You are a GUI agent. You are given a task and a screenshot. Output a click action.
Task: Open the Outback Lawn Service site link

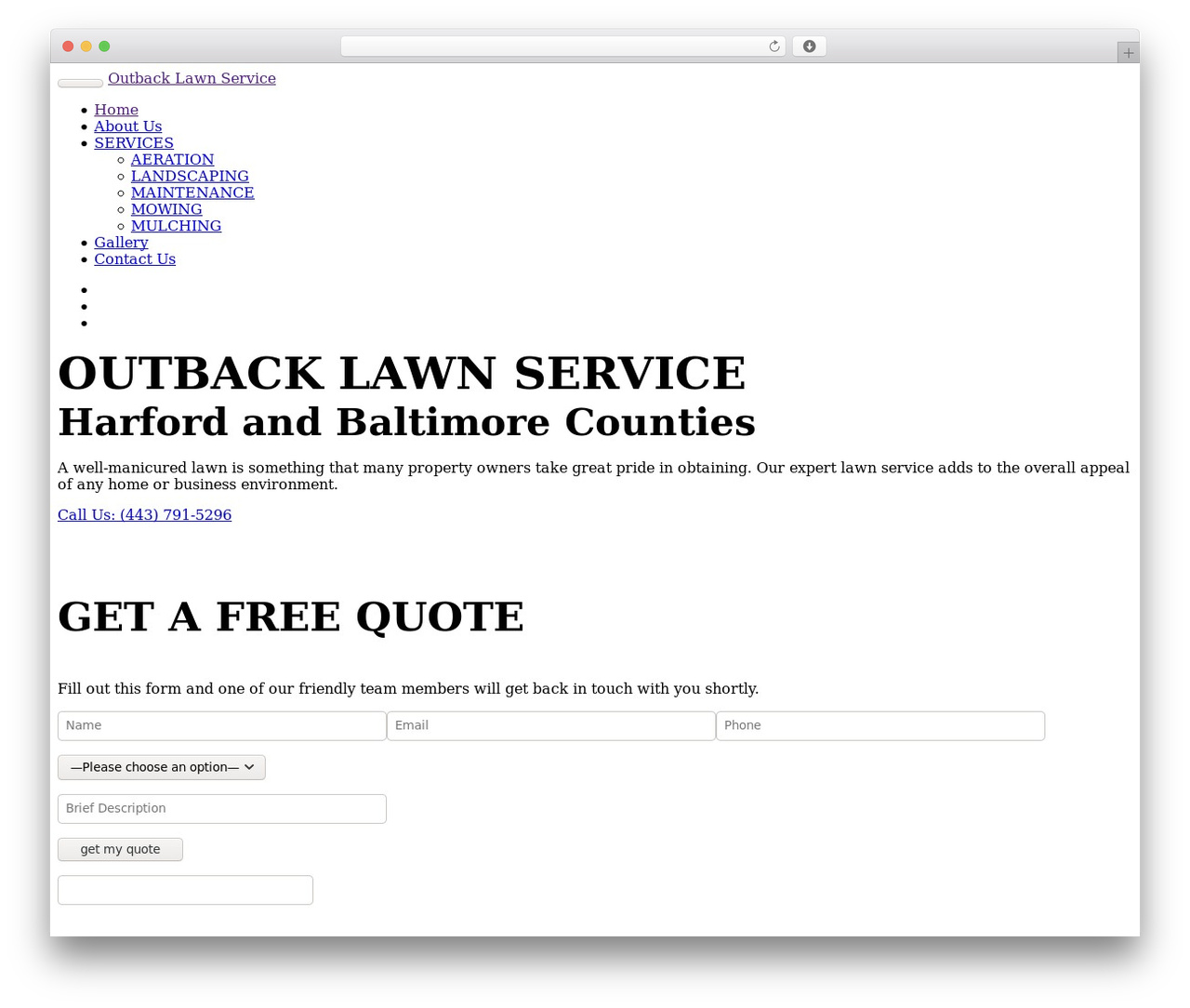coord(192,78)
